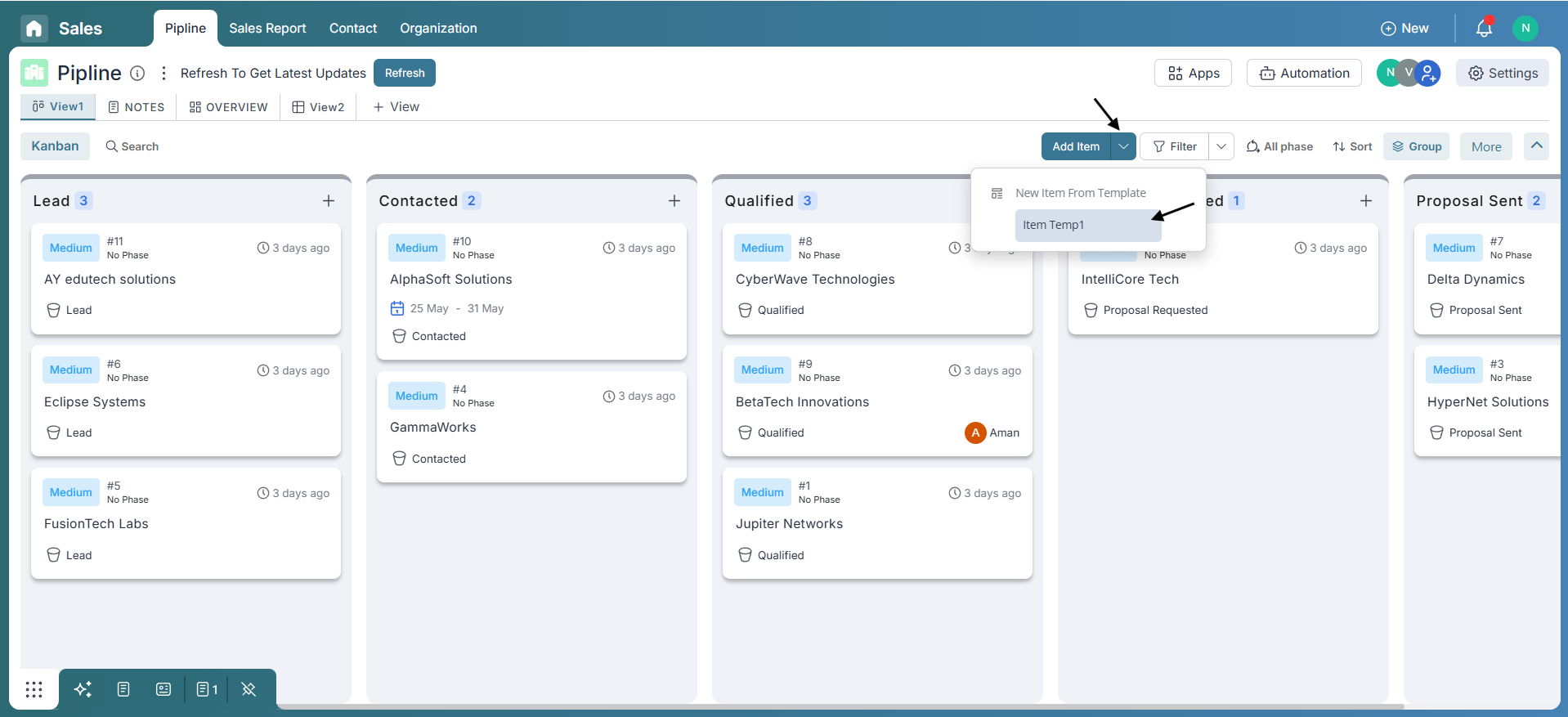The width and height of the screenshot is (1568, 717).
Task: Open the CyberWave Technologies card
Action: [877, 279]
